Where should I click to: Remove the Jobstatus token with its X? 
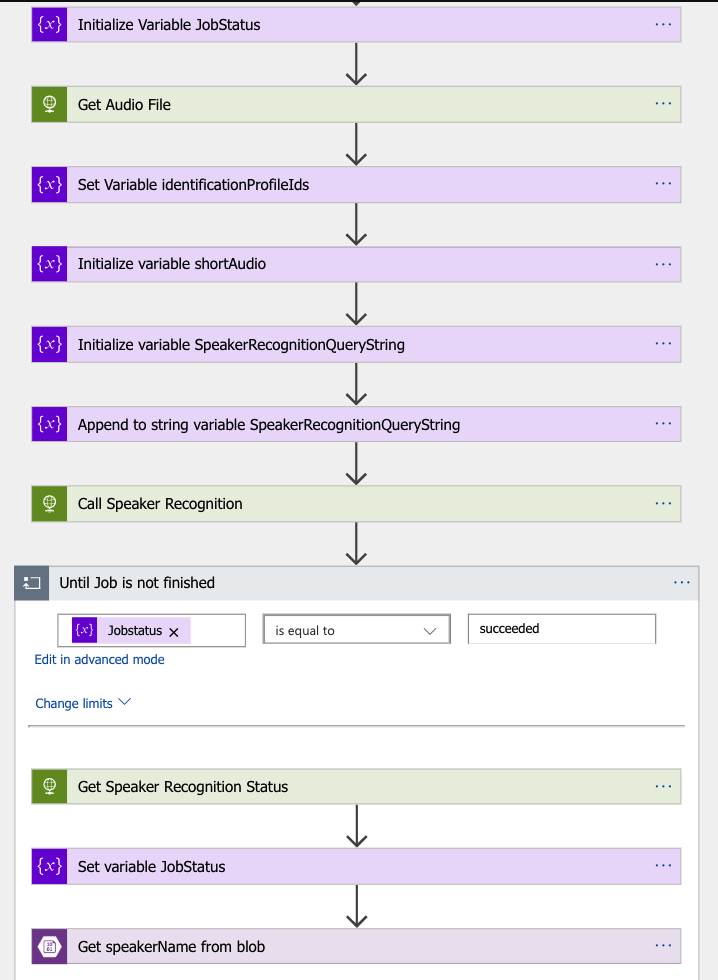[x=174, y=632]
